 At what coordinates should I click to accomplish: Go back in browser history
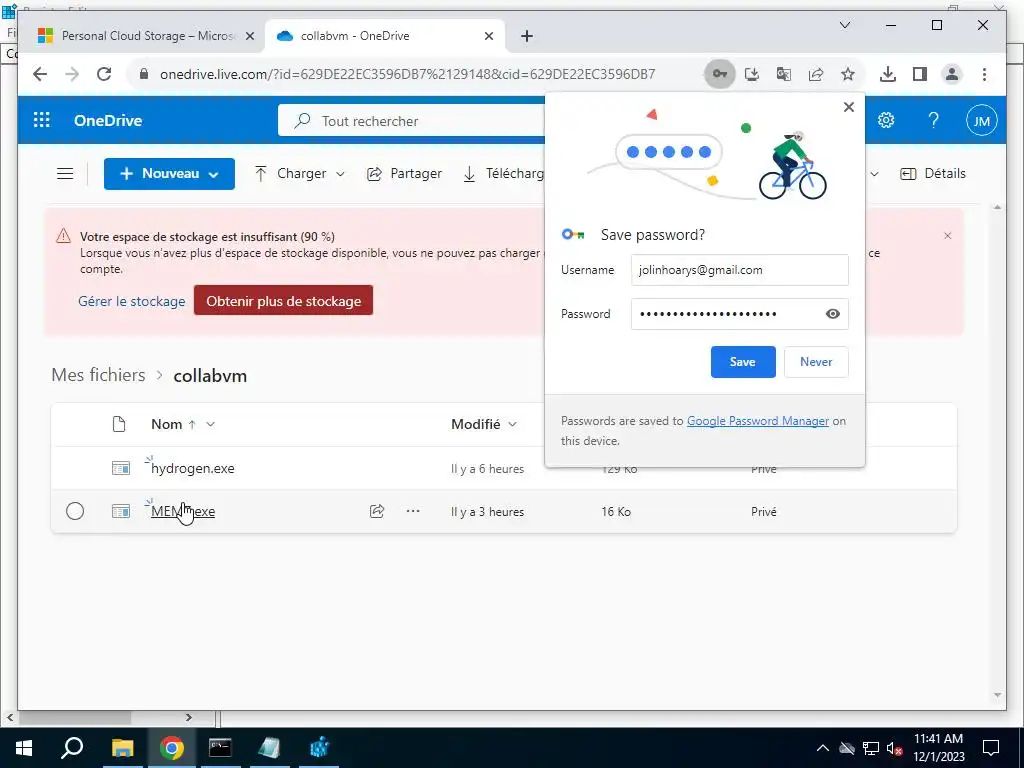(x=40, y=74)
